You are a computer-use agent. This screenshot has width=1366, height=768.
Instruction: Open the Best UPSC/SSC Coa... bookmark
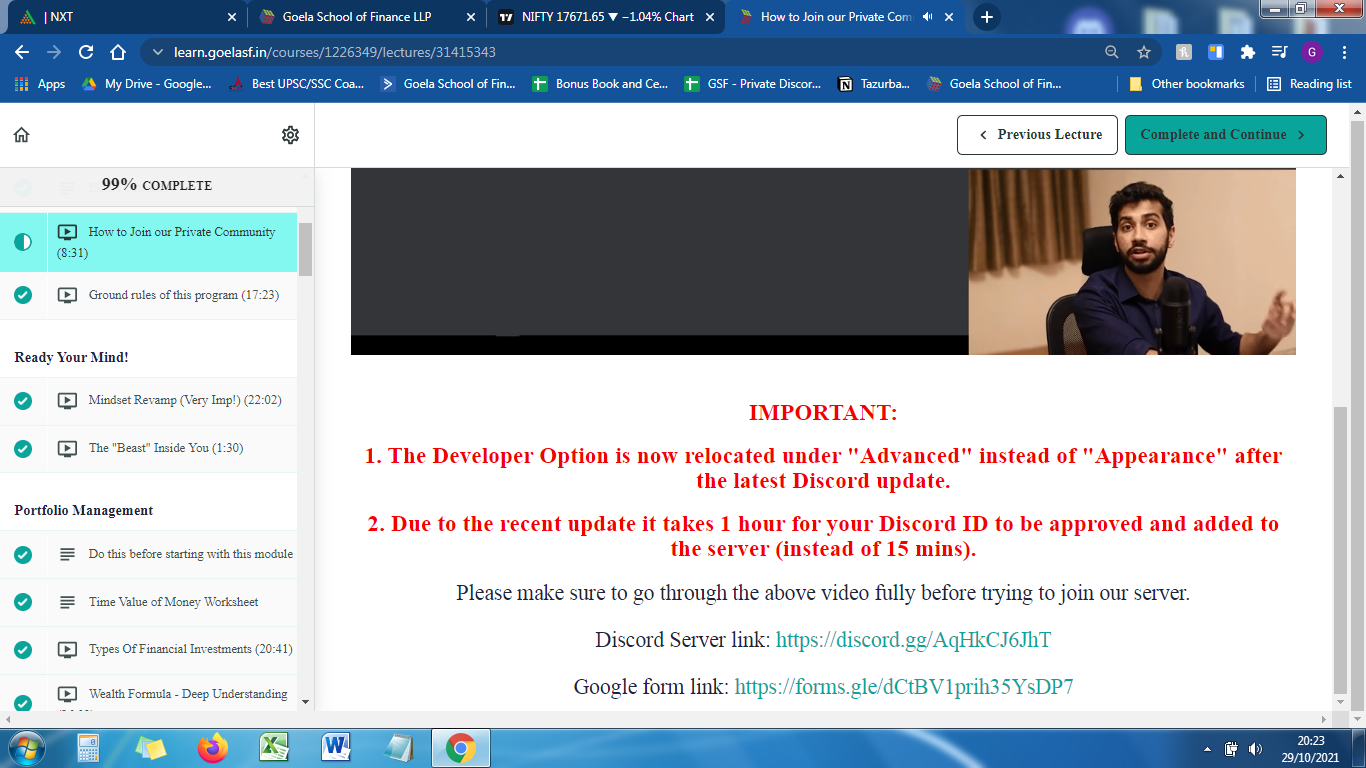[x=297, y=84]
